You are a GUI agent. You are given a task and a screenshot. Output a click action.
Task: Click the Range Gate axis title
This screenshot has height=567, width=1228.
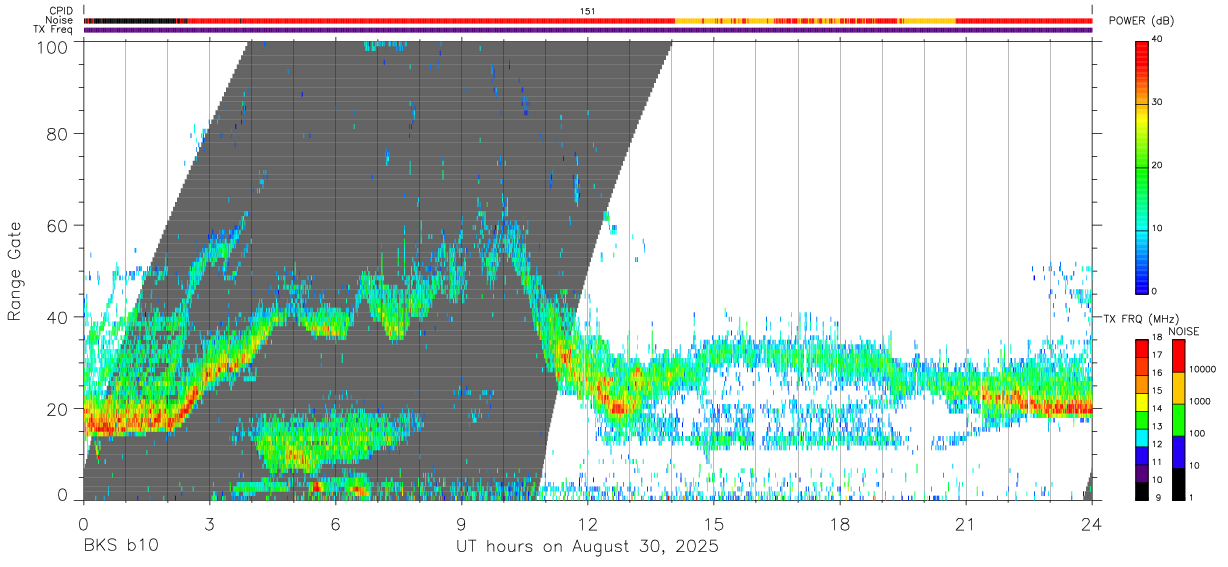point(15,271)
